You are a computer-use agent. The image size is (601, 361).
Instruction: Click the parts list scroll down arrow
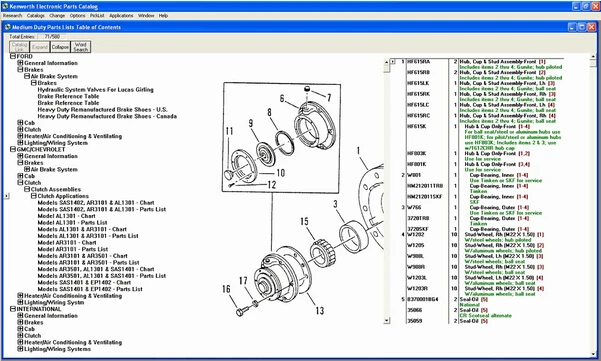[386, 320]
